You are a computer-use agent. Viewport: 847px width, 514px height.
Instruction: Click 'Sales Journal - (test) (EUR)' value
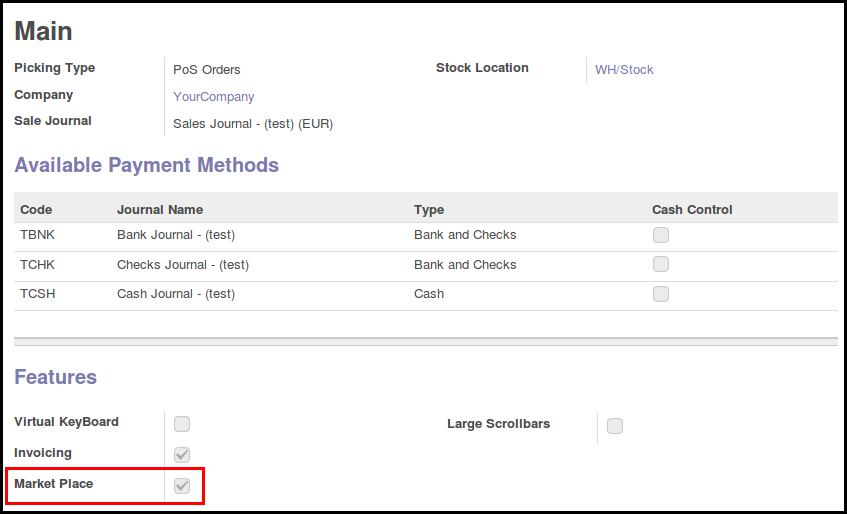point(253,124)
